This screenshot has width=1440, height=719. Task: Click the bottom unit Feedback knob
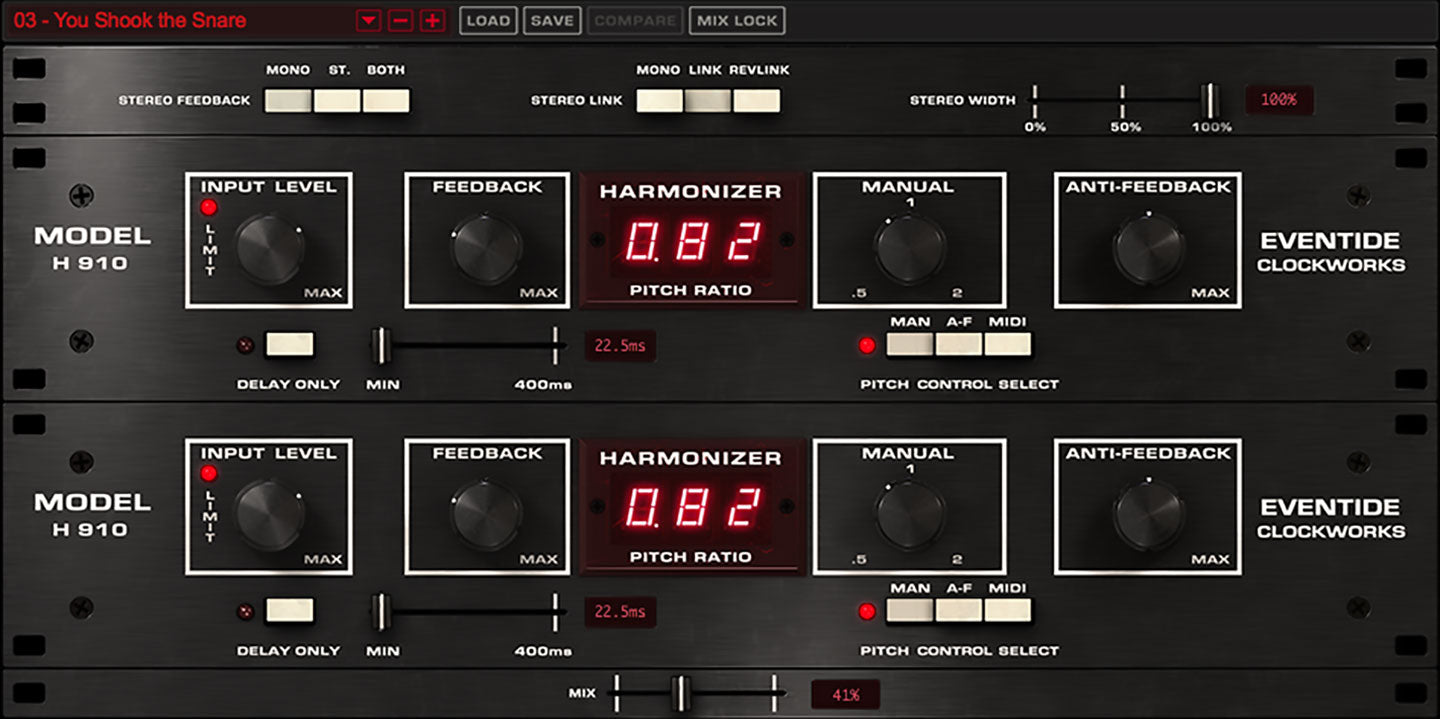pyautogui.click(x=487, y=515)
